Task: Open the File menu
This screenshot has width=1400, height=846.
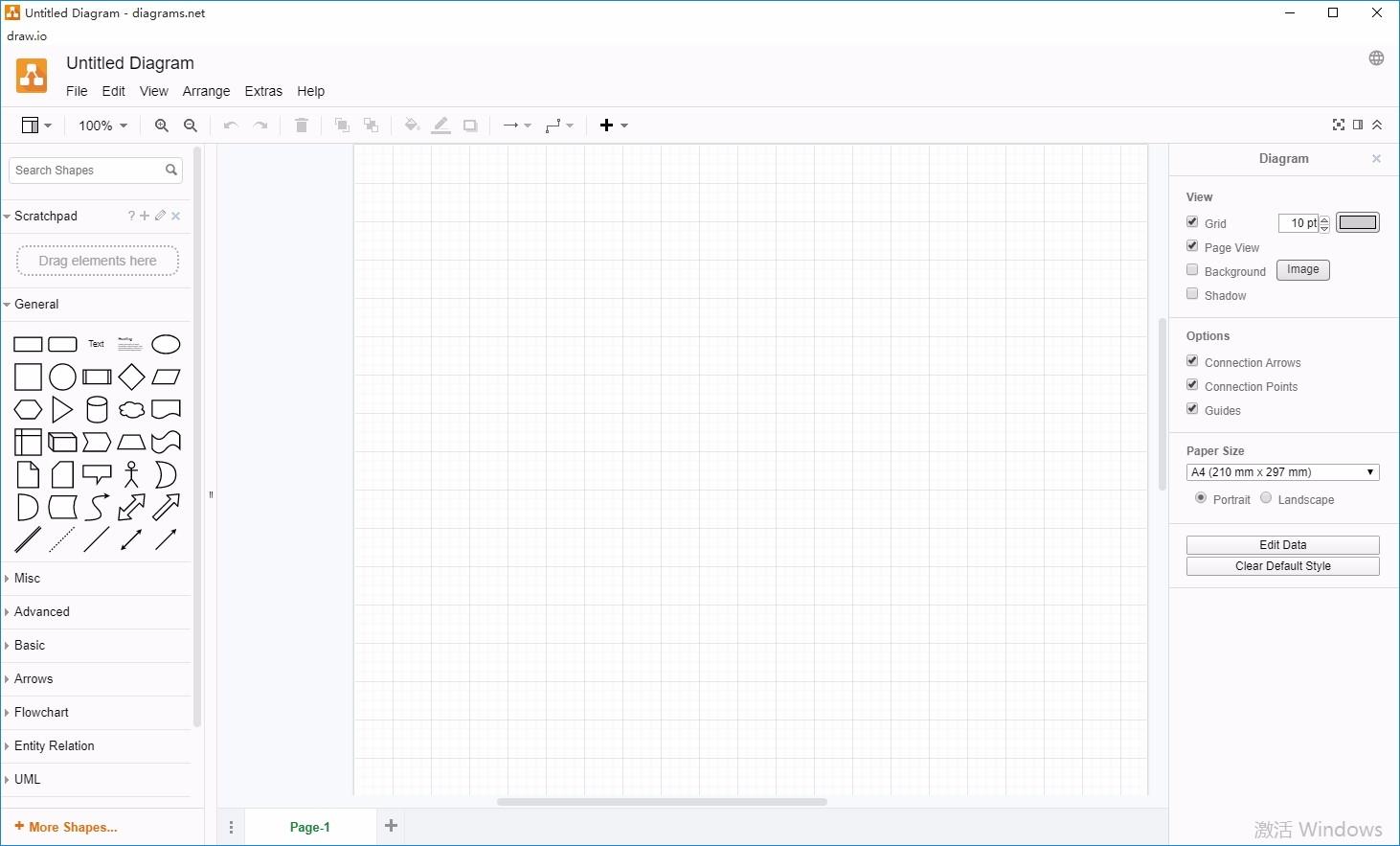Action: pyautogui.click(x=77, y=91)
